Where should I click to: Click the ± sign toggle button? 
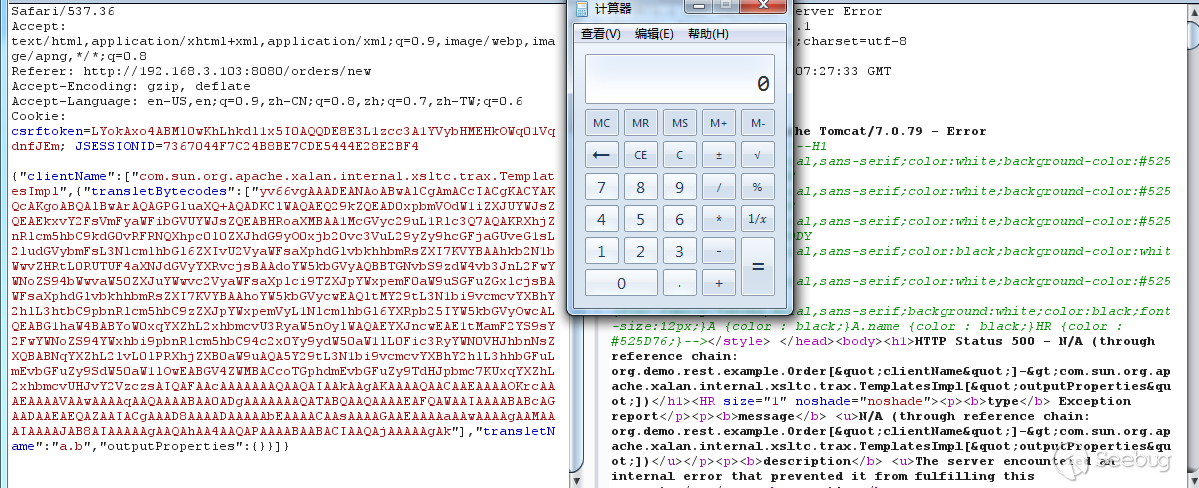[x=719, y=155]
